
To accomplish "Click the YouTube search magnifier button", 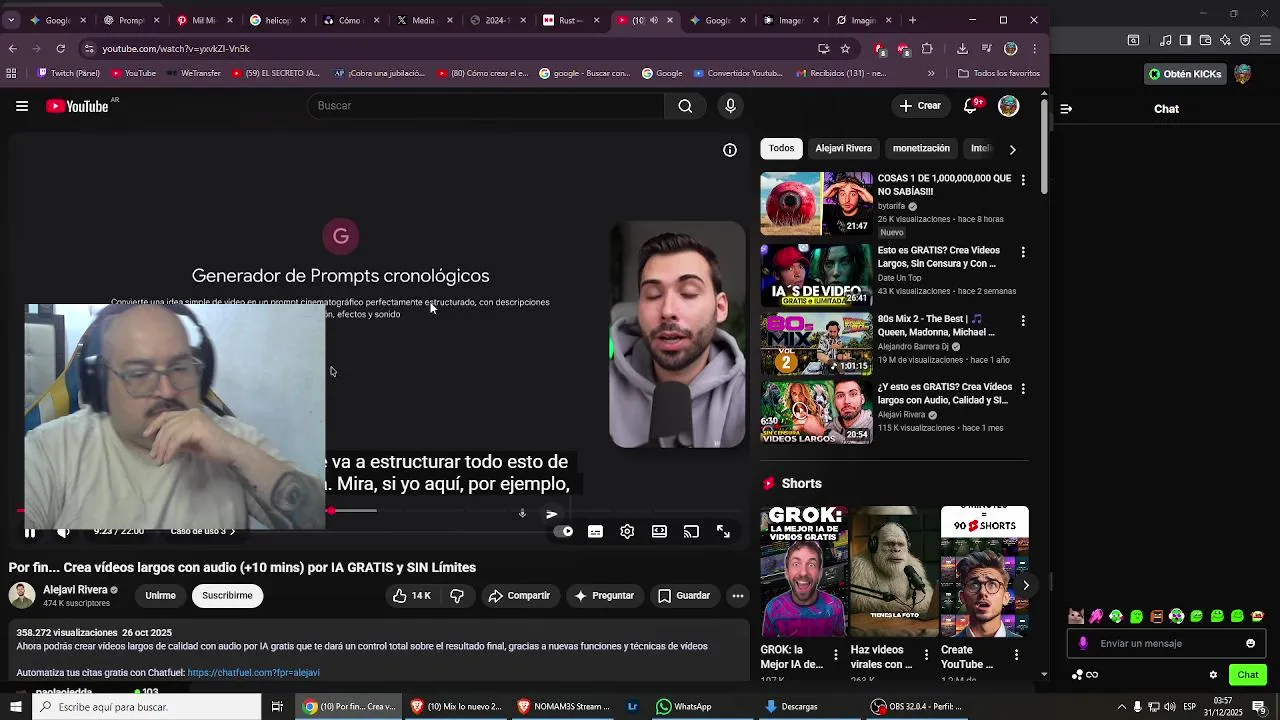I will pos(685,106).
